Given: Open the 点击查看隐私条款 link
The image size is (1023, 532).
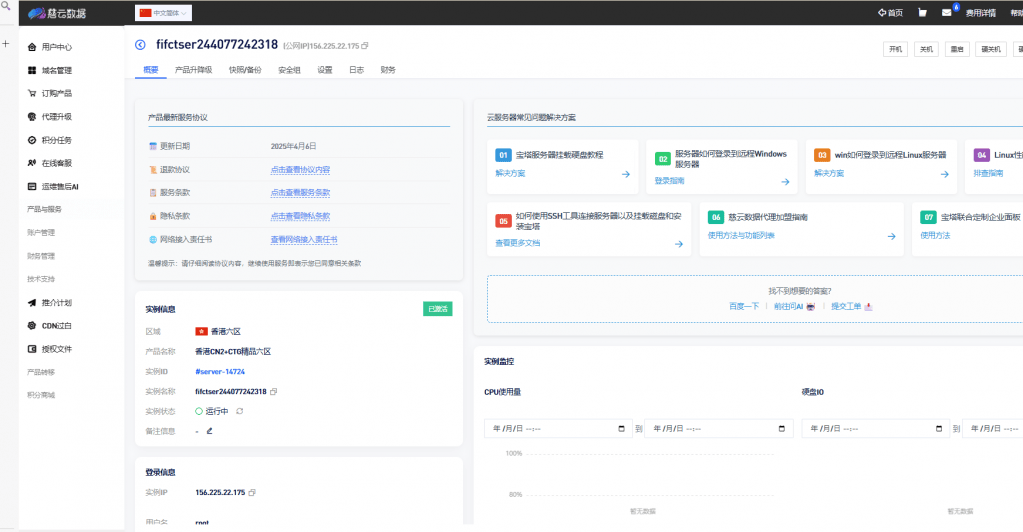Looking at the screenshot, I should pyautogui.click(x=300, y=216).
